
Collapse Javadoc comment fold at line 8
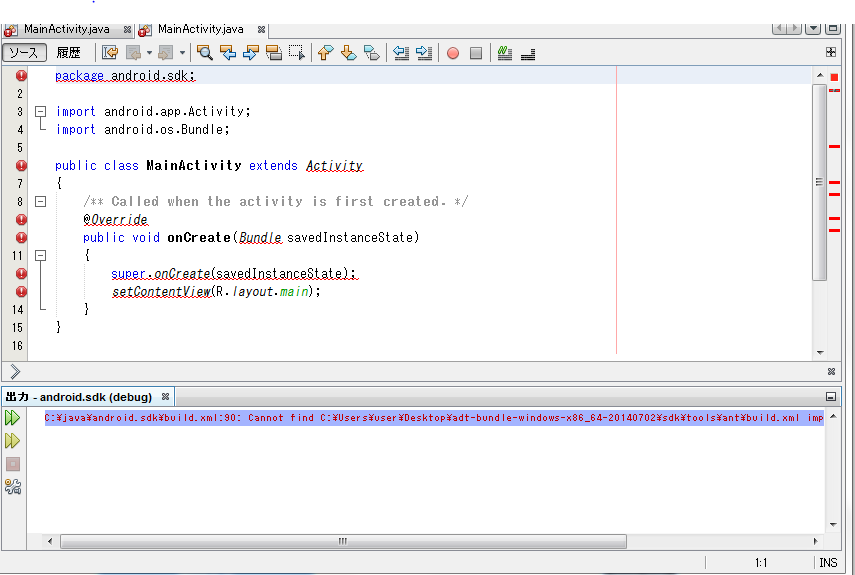pyautogui.click(x=40, y=202)
